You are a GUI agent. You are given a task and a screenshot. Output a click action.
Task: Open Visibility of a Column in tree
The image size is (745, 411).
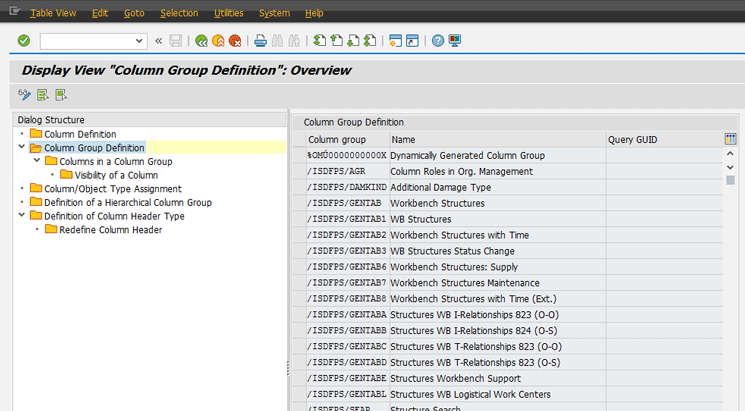tap(116, 175)
